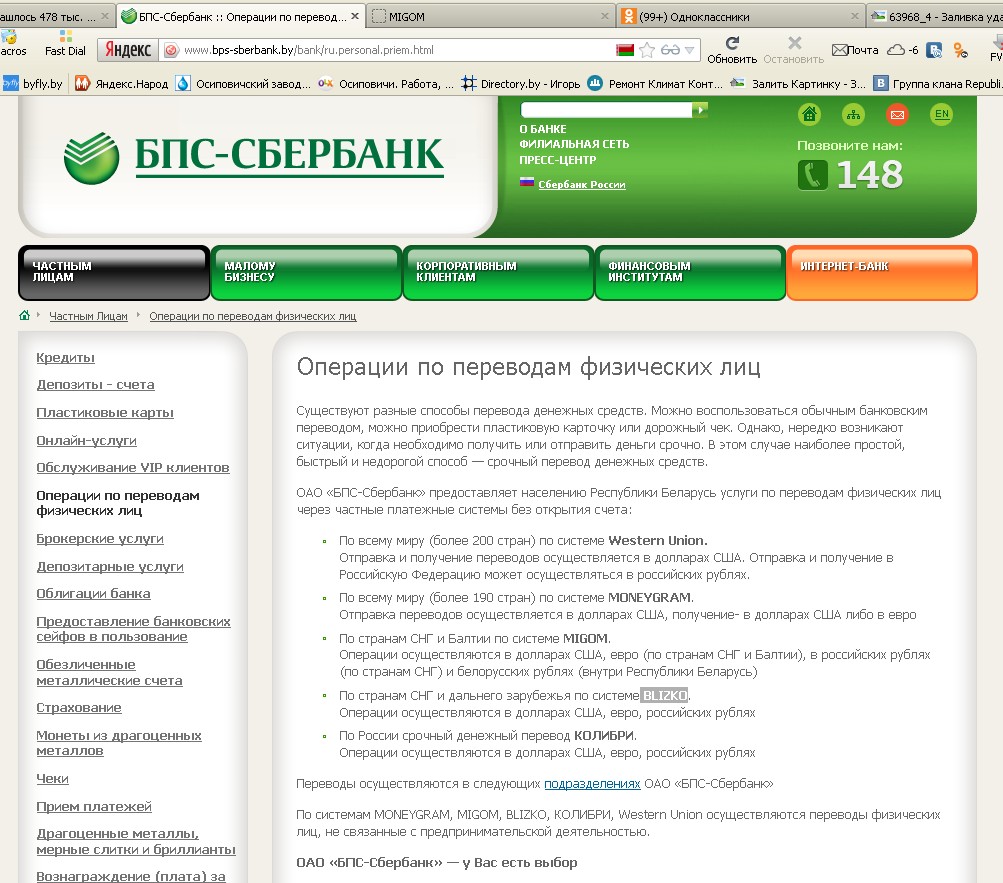Select the ФИНАНСОВЫМ ИНСТИТУТАМ menu tab
Screen dimensions: 1003x883
[690, 273]
